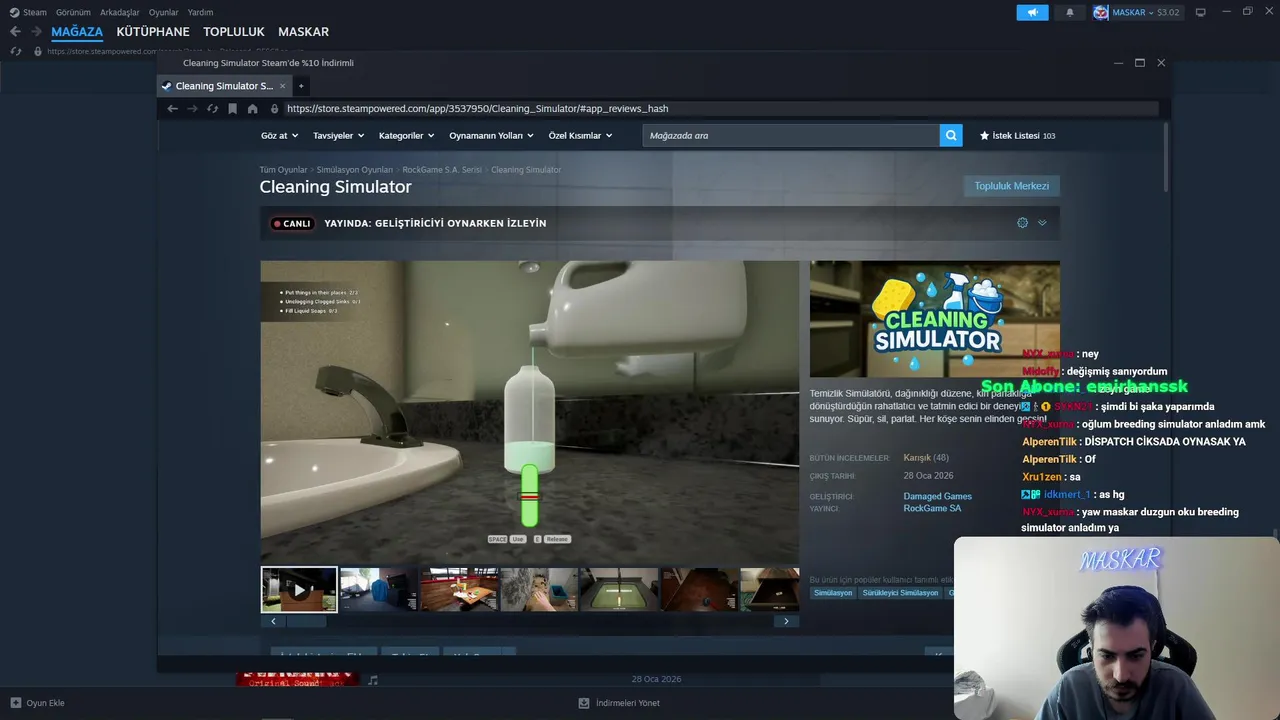Open İndirmeleri Yönet downloads manager
The width and height of the screenshot is (1280, 720).
pos(619,703)
